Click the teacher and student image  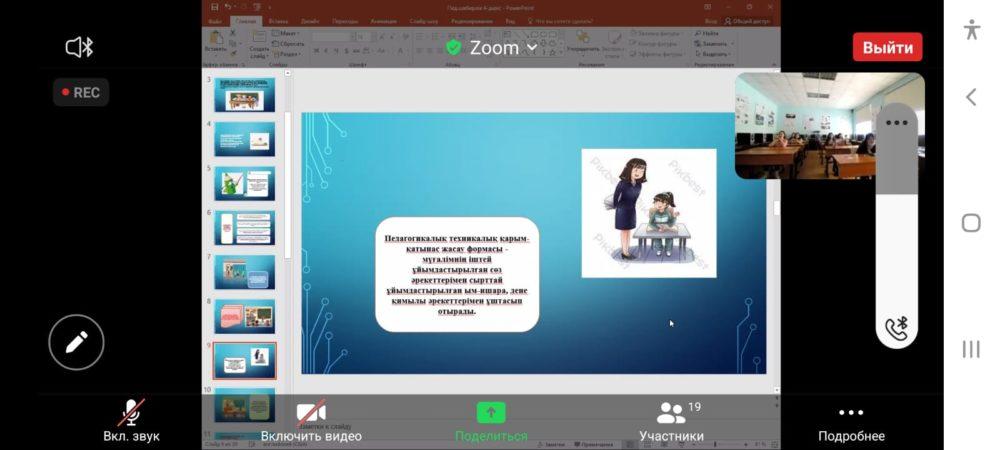(x=649, y=213)
